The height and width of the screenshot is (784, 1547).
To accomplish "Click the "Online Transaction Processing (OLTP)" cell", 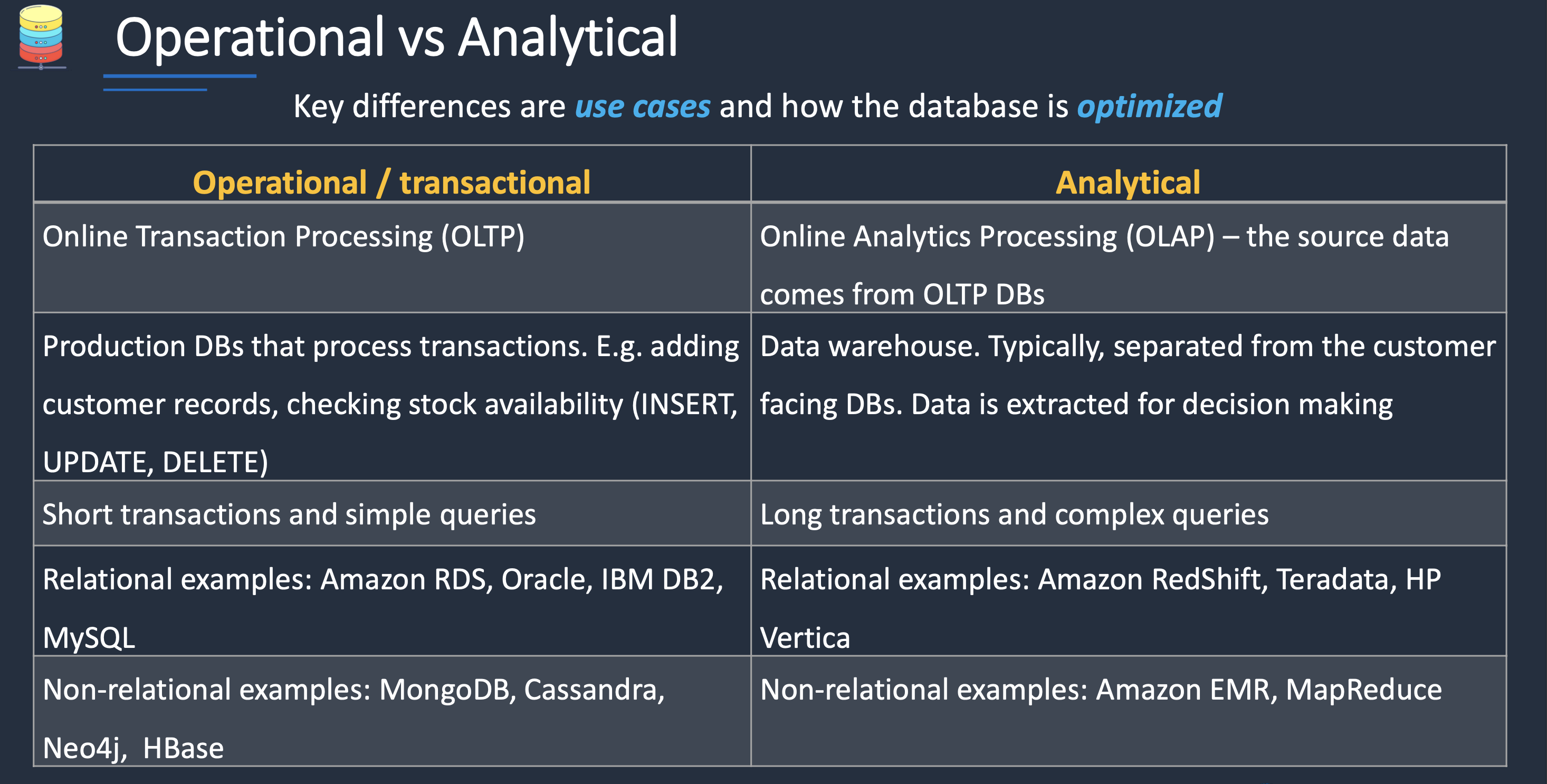I will pyautogui.click(x=283, y=236).
